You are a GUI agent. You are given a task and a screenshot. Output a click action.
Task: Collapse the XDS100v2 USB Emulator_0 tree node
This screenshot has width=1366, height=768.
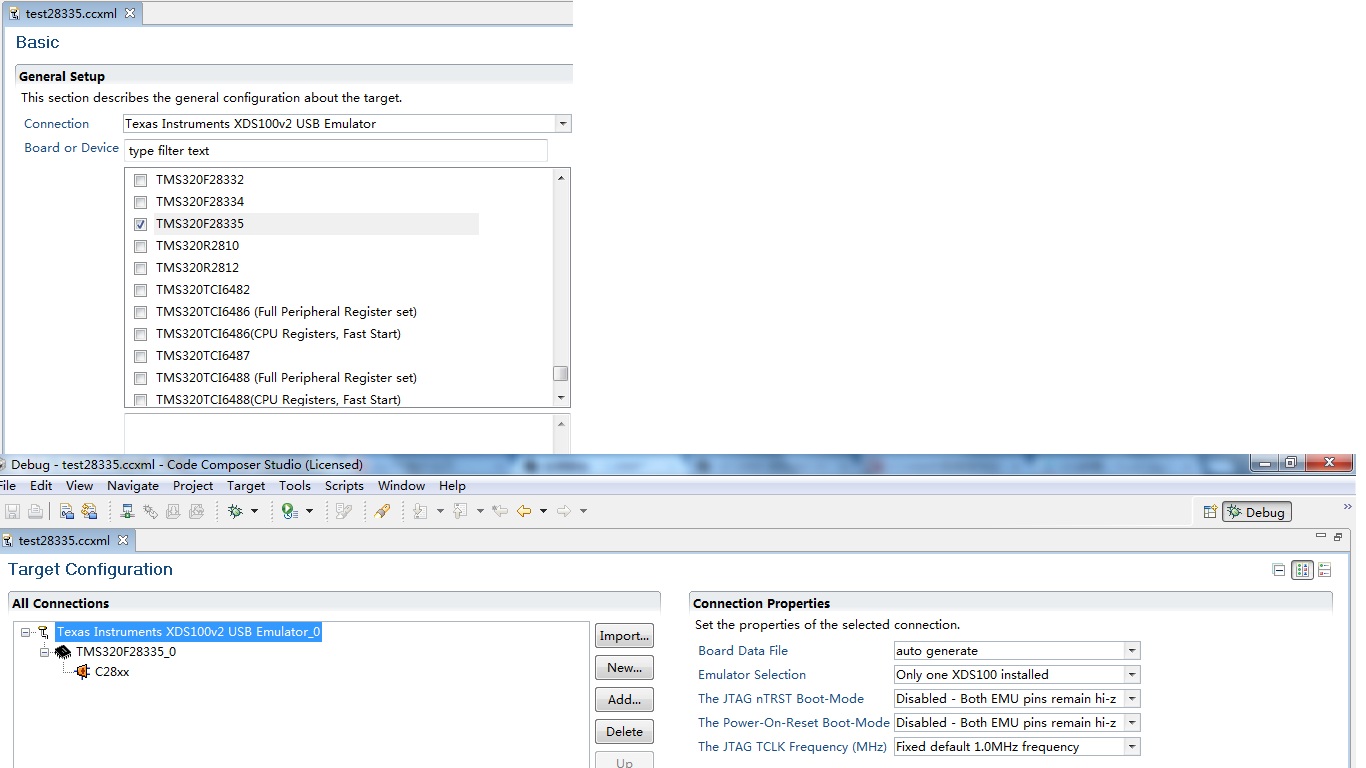tap(25, 632)
